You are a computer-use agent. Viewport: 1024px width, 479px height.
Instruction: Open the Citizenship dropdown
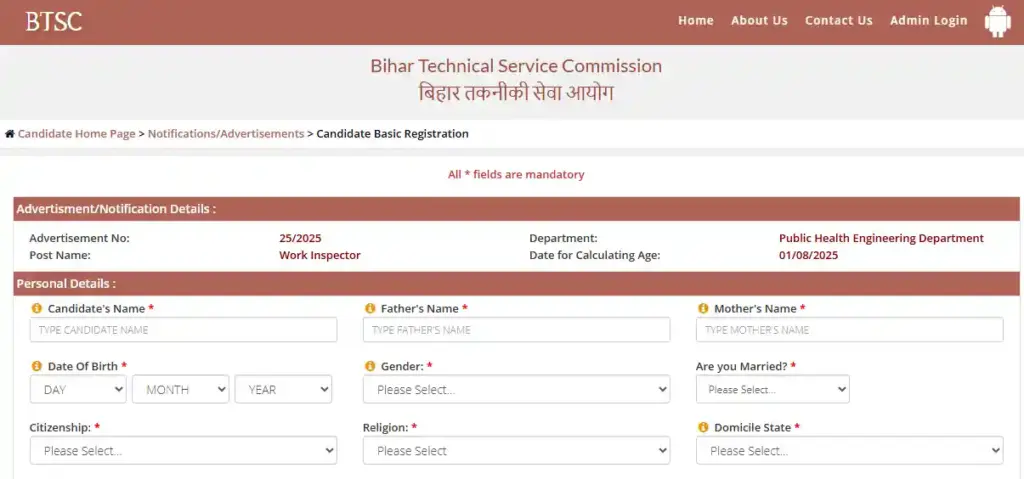click(183, 451)
